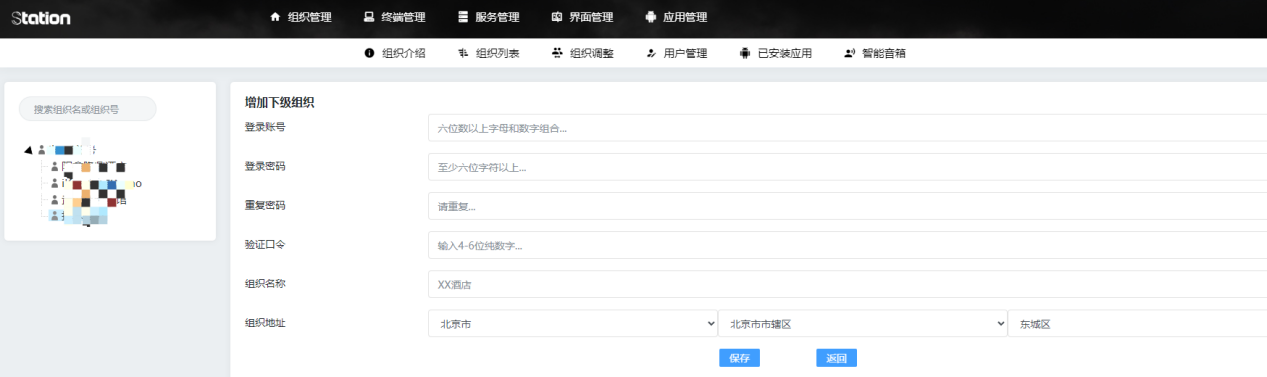Click the laptop icon beside 终端管理
The height and width of the screenshot is (377, 1267).
tap(369, 17)
